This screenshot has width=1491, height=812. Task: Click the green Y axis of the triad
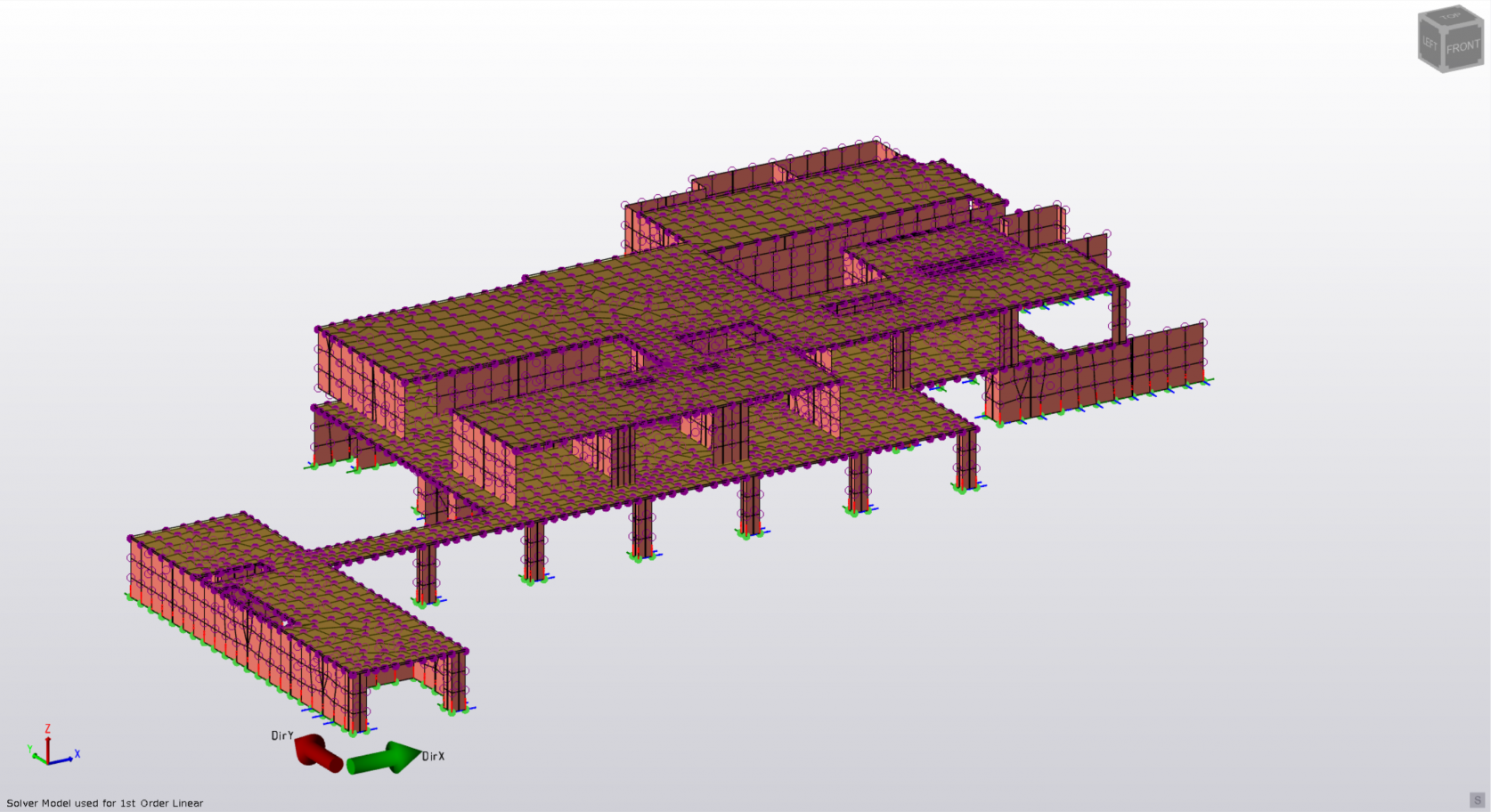(x=37, y=757)
